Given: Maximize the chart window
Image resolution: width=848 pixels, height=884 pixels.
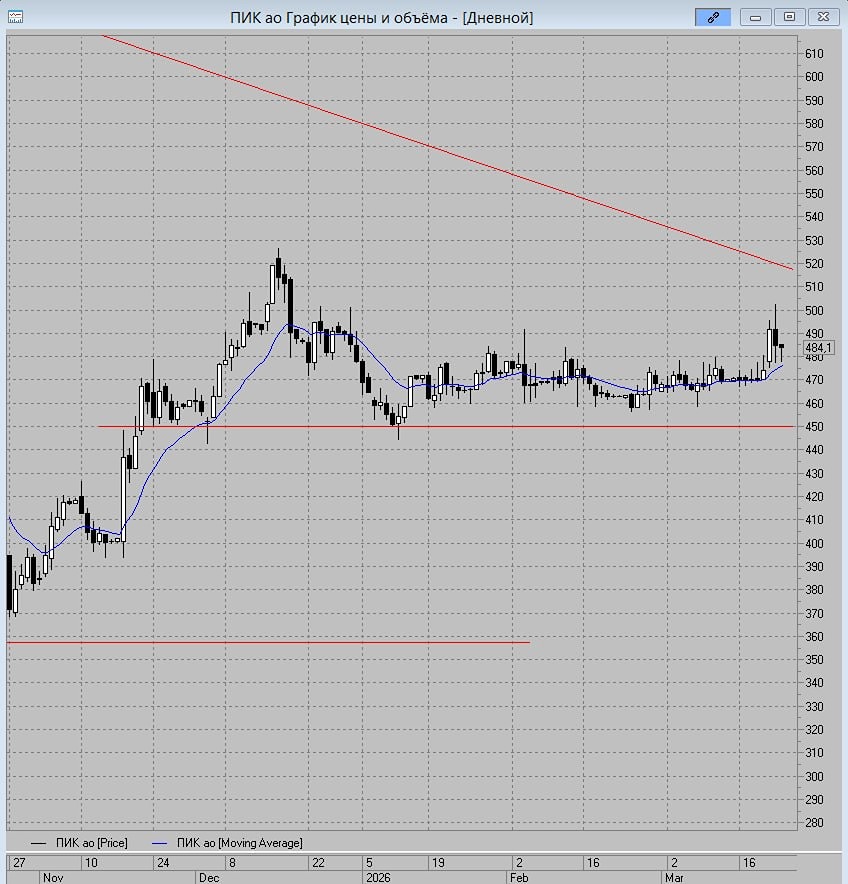Looking at the screenshot, I should (789, 17).
